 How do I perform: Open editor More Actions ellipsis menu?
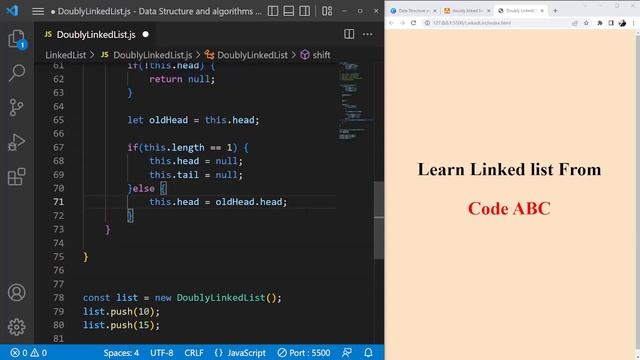[367, 34]
